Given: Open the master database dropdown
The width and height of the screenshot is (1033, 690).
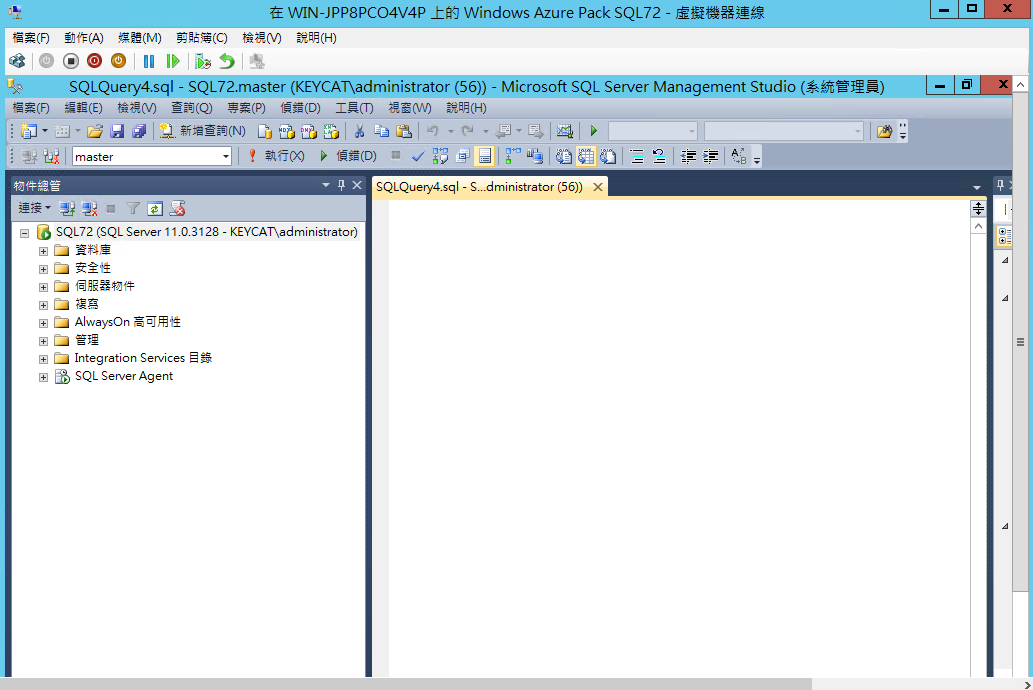Looking at the screenshot, I should coord(226,156).
